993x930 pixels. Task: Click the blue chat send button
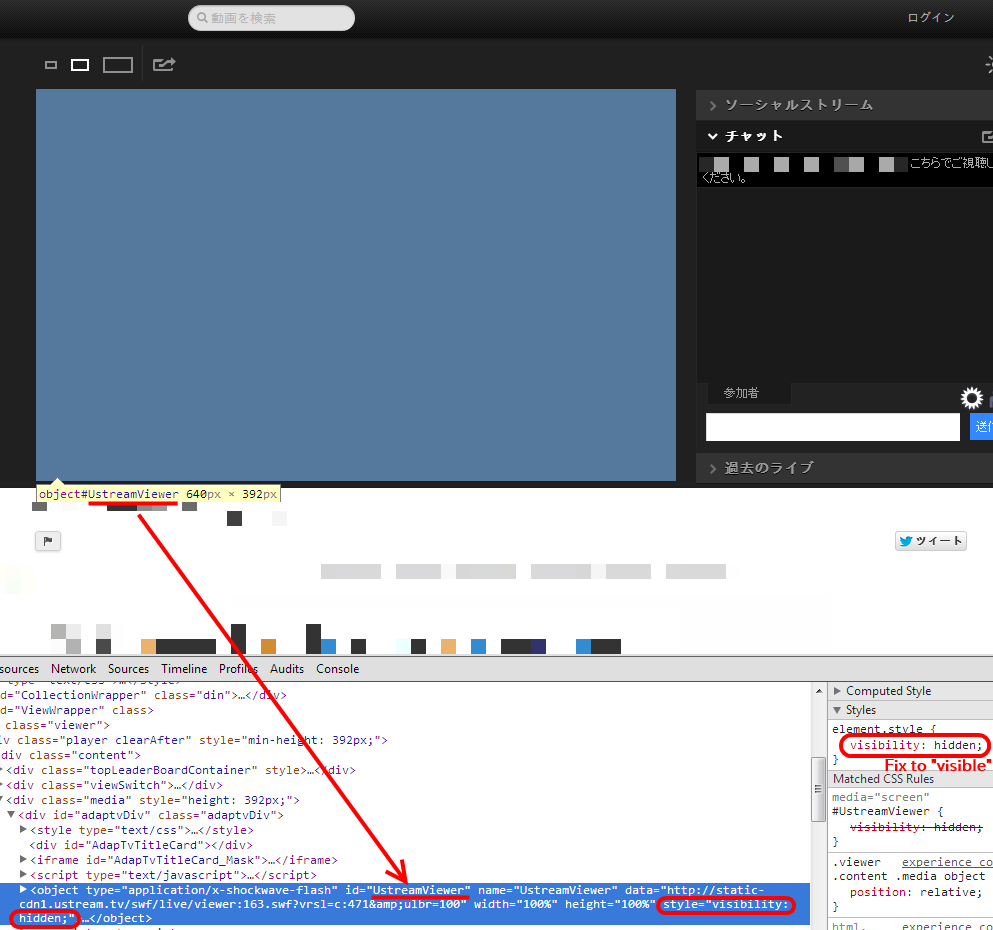982,426
